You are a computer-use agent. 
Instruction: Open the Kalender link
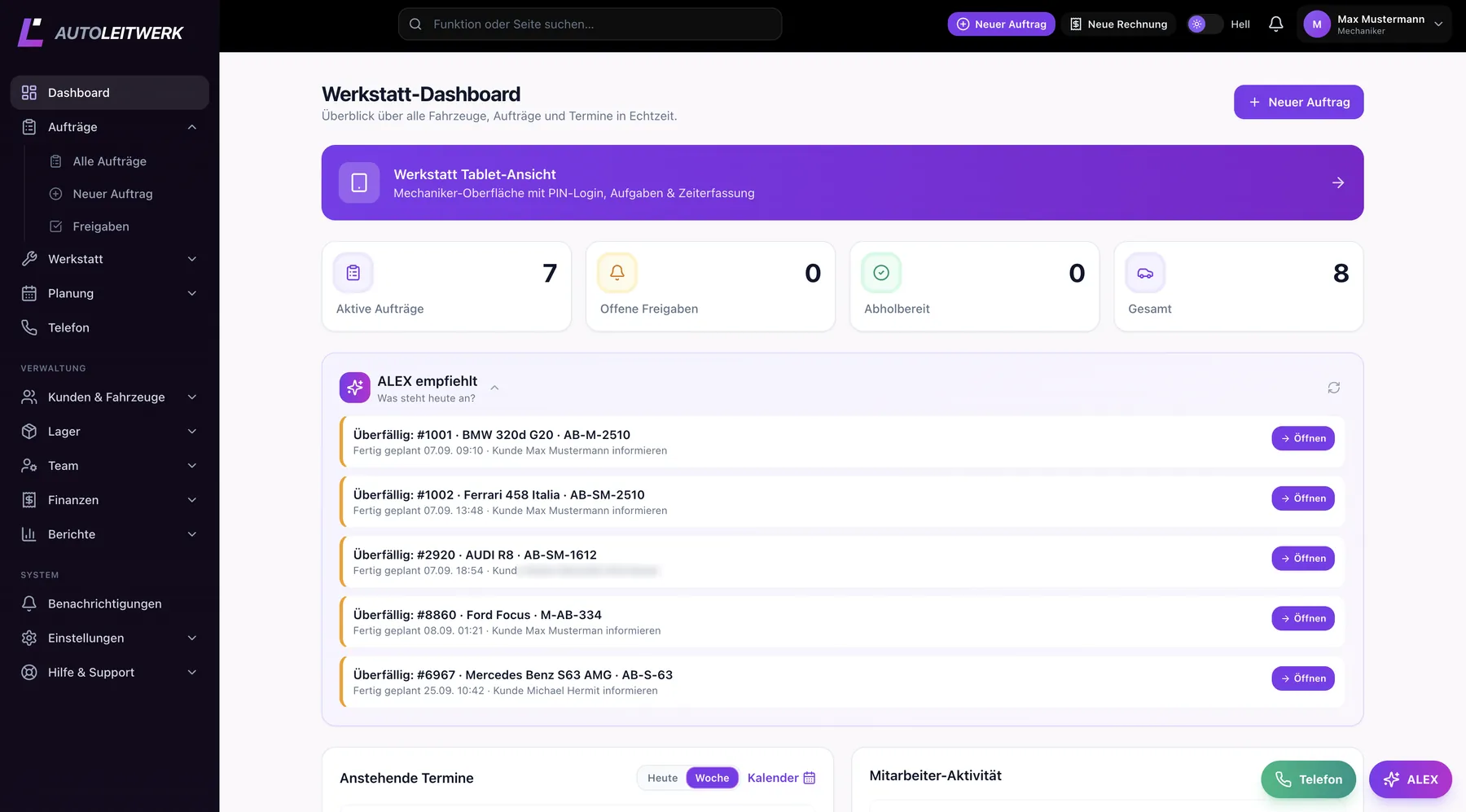click(781, 778)
